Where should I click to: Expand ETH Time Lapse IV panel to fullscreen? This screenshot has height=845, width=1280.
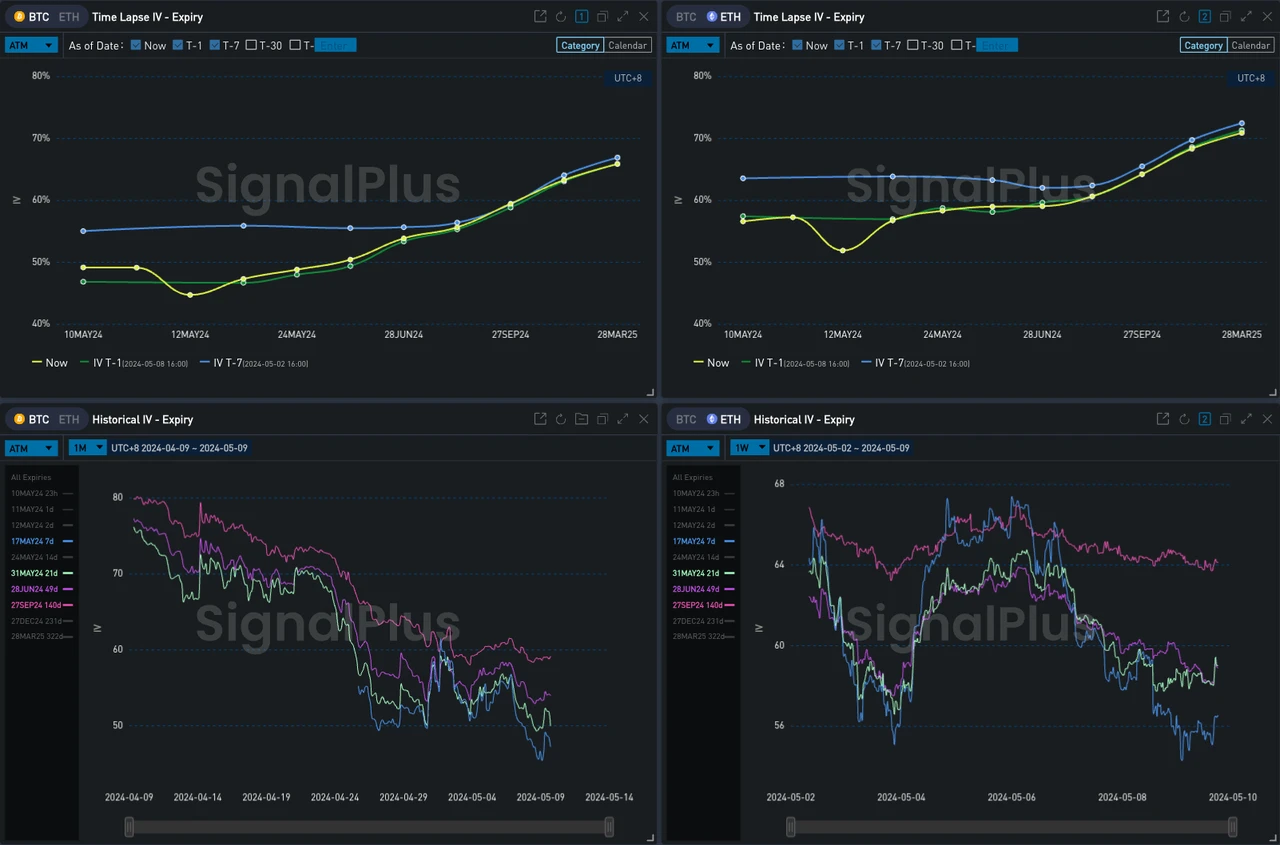[1246, 16]
